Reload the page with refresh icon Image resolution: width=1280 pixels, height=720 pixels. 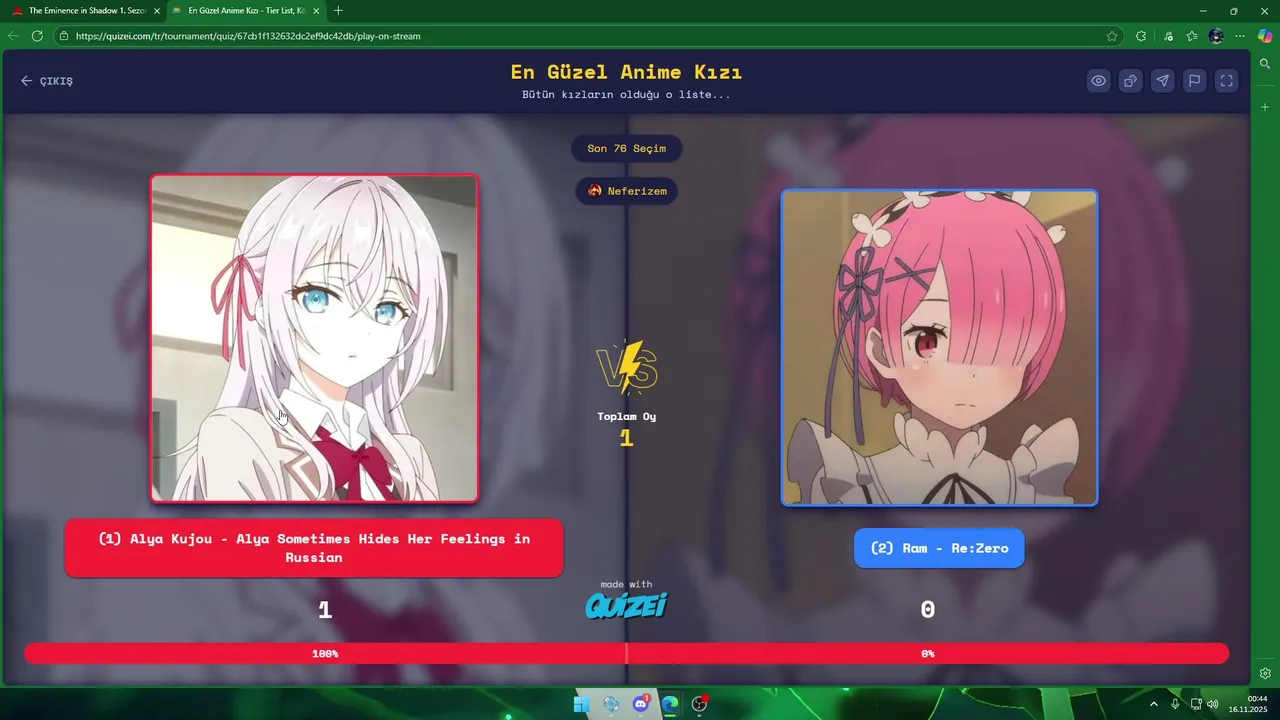pos(37,36)
